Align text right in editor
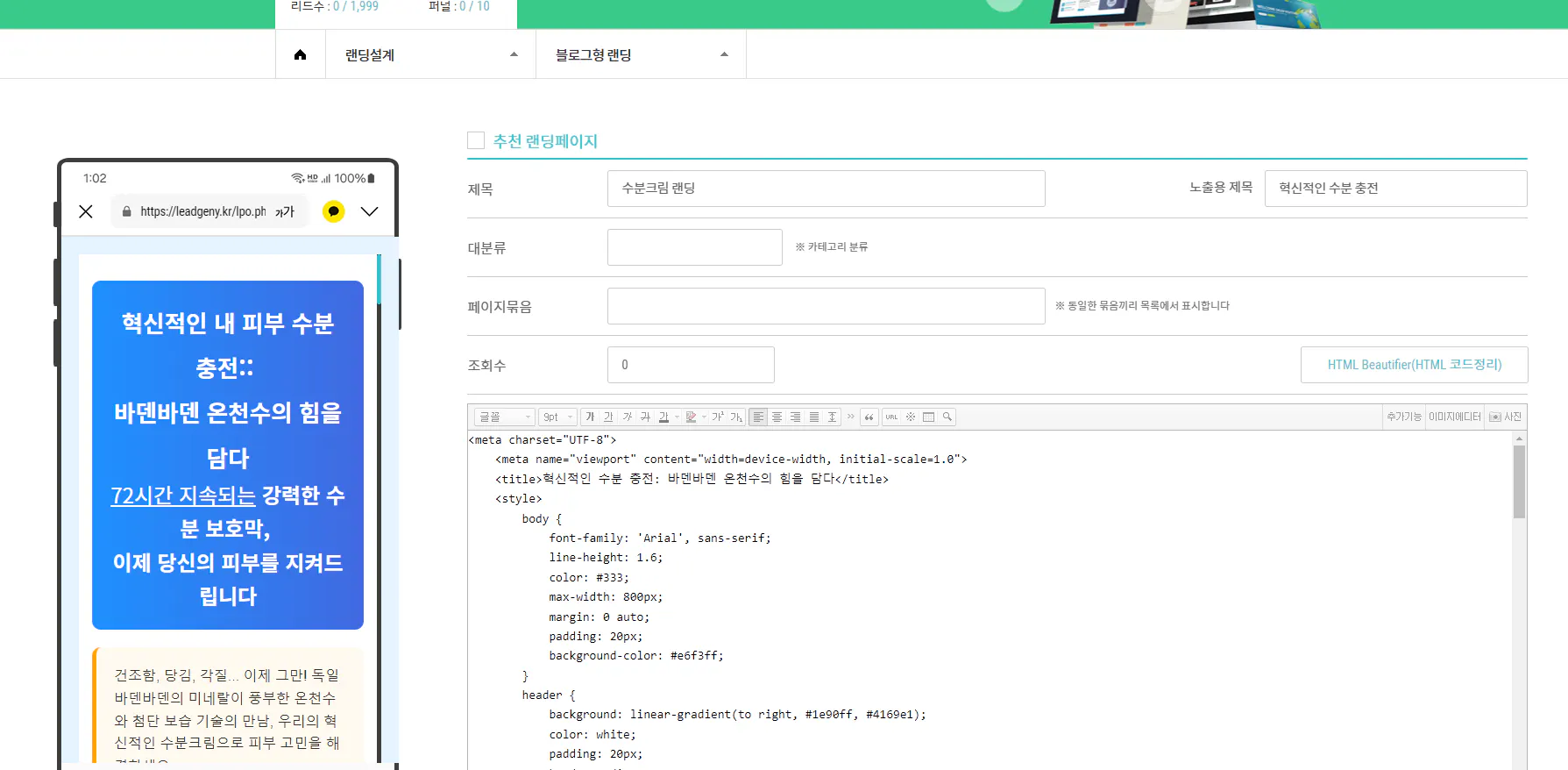 (795, 417)
